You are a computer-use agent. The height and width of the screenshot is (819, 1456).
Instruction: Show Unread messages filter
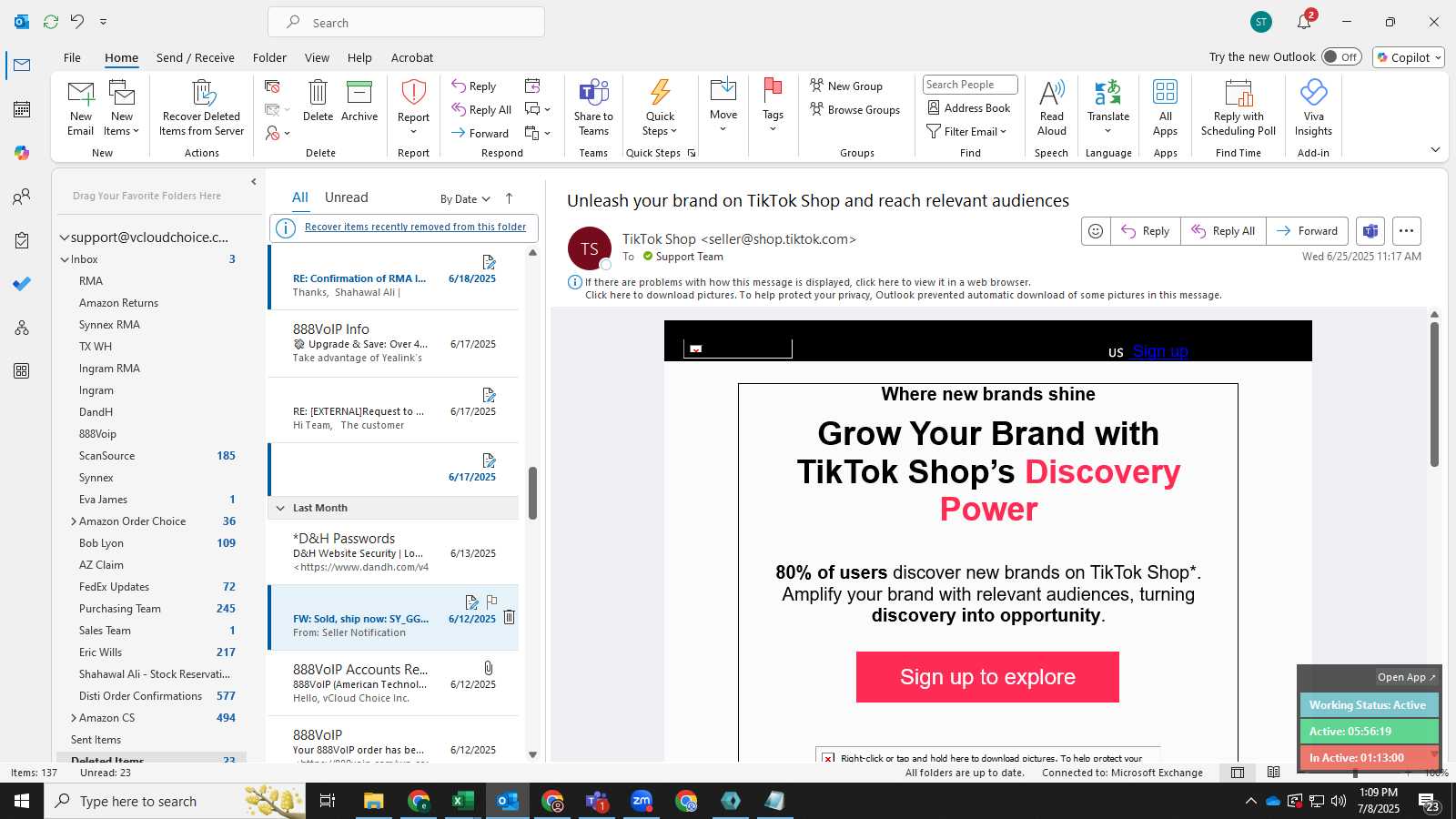tap(346, 197)
